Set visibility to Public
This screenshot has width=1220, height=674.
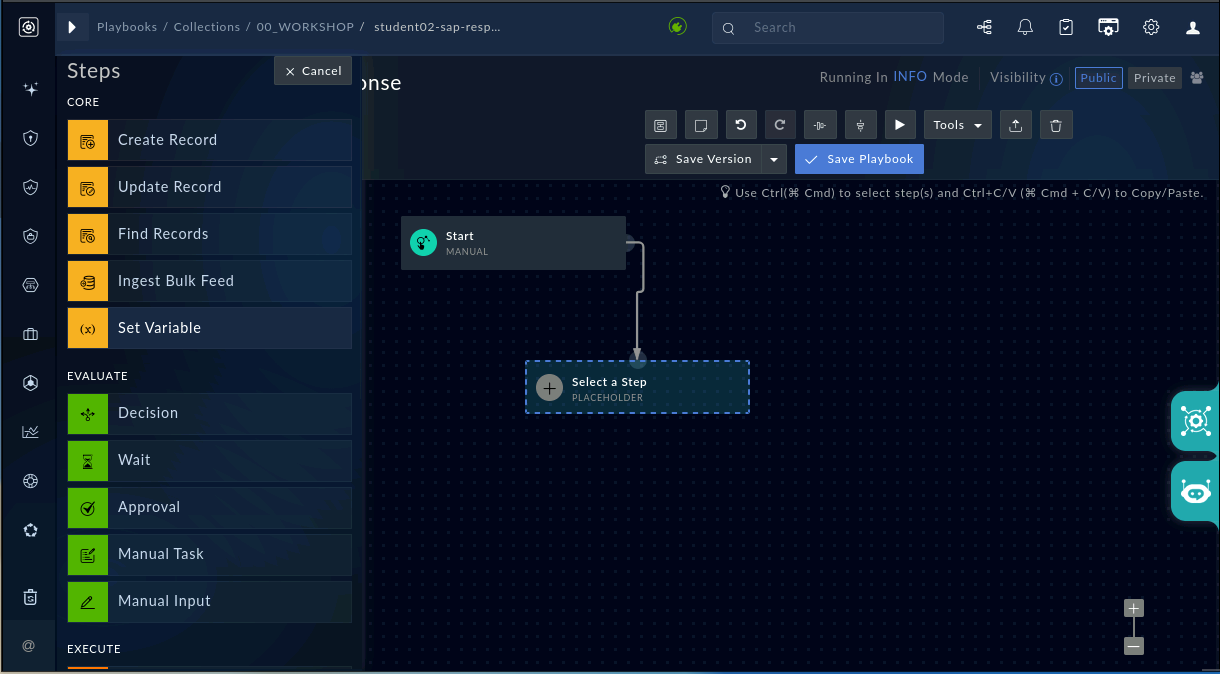(x=1099, y=78)
